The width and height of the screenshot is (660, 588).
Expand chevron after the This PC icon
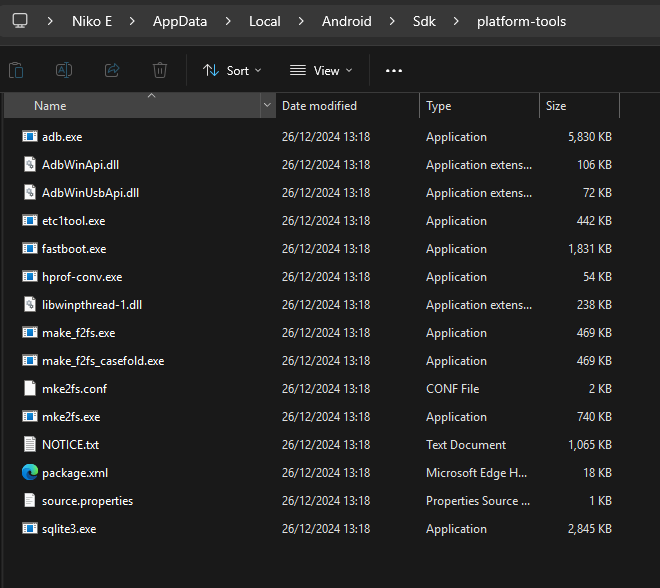pos(50,21)
